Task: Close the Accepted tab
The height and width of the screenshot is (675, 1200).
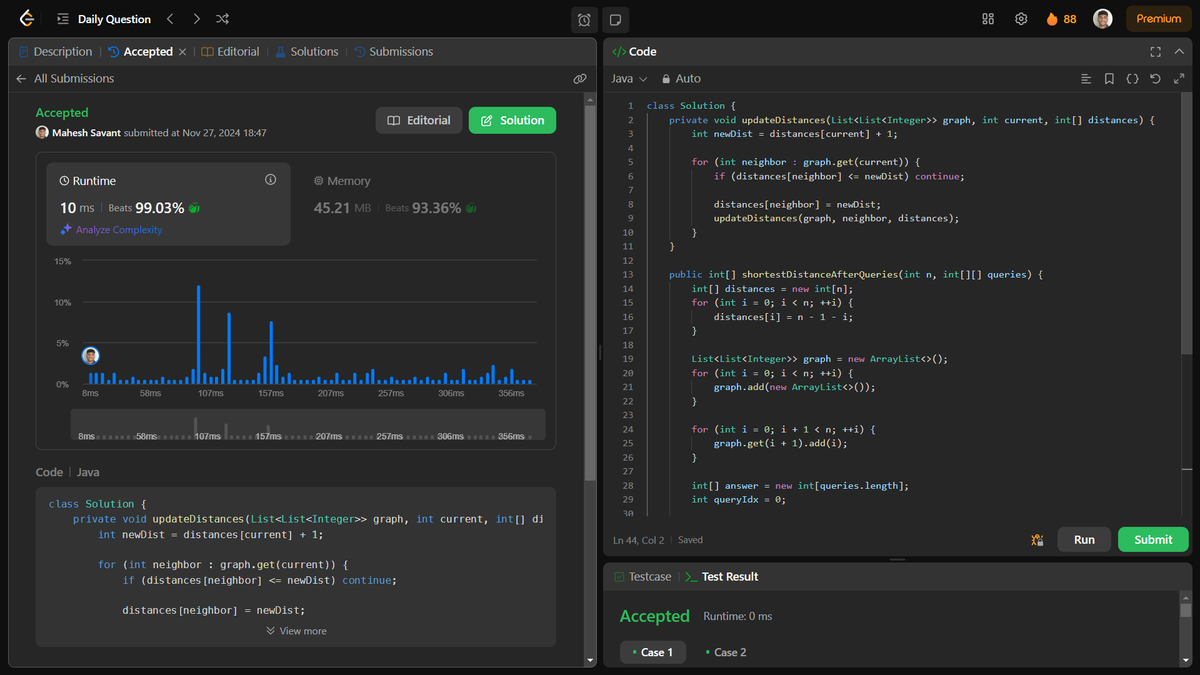Action: pos(183,52)
